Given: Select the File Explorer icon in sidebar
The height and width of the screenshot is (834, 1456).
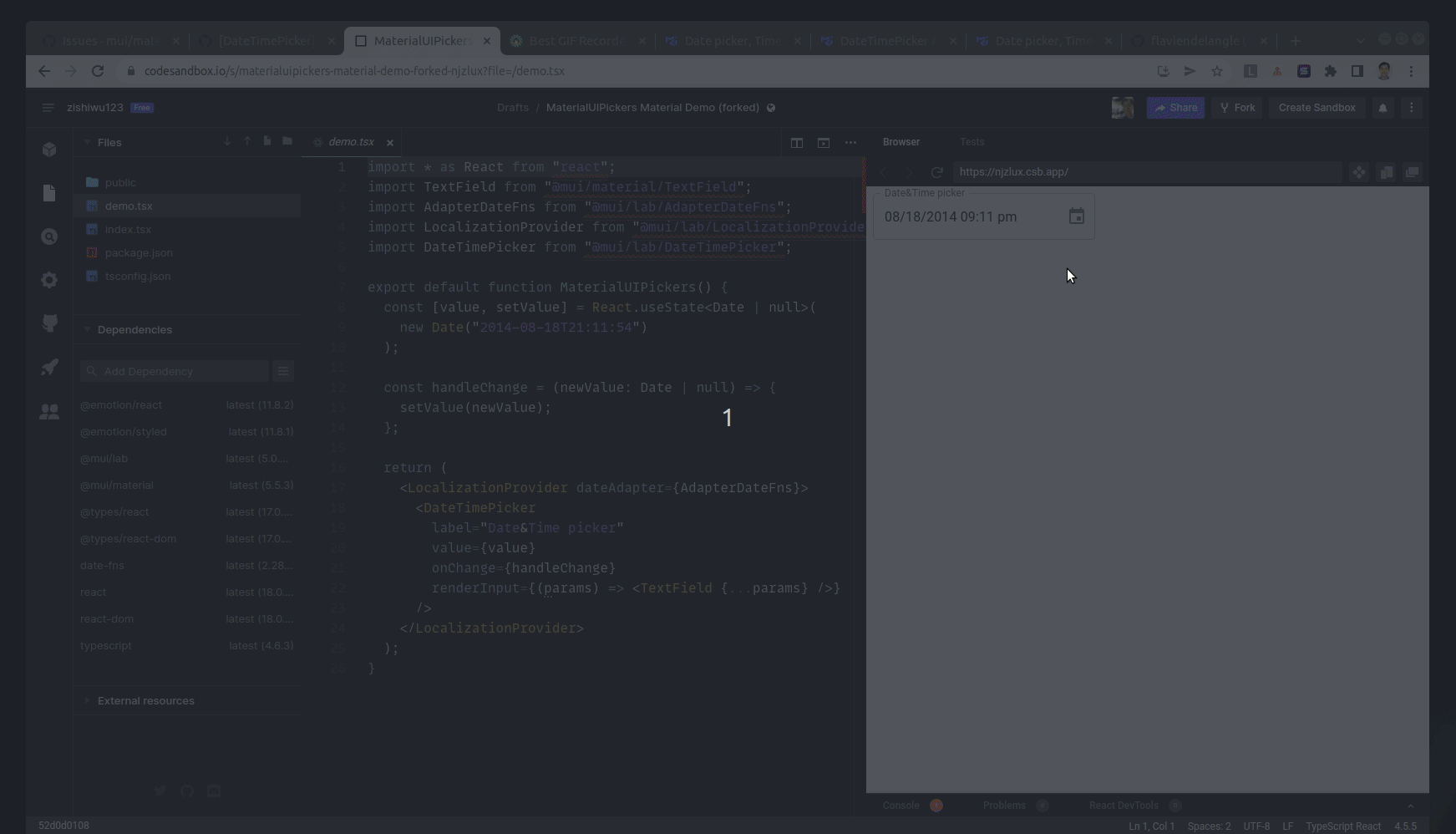Looking at the screenshot, I should point(49,193).
